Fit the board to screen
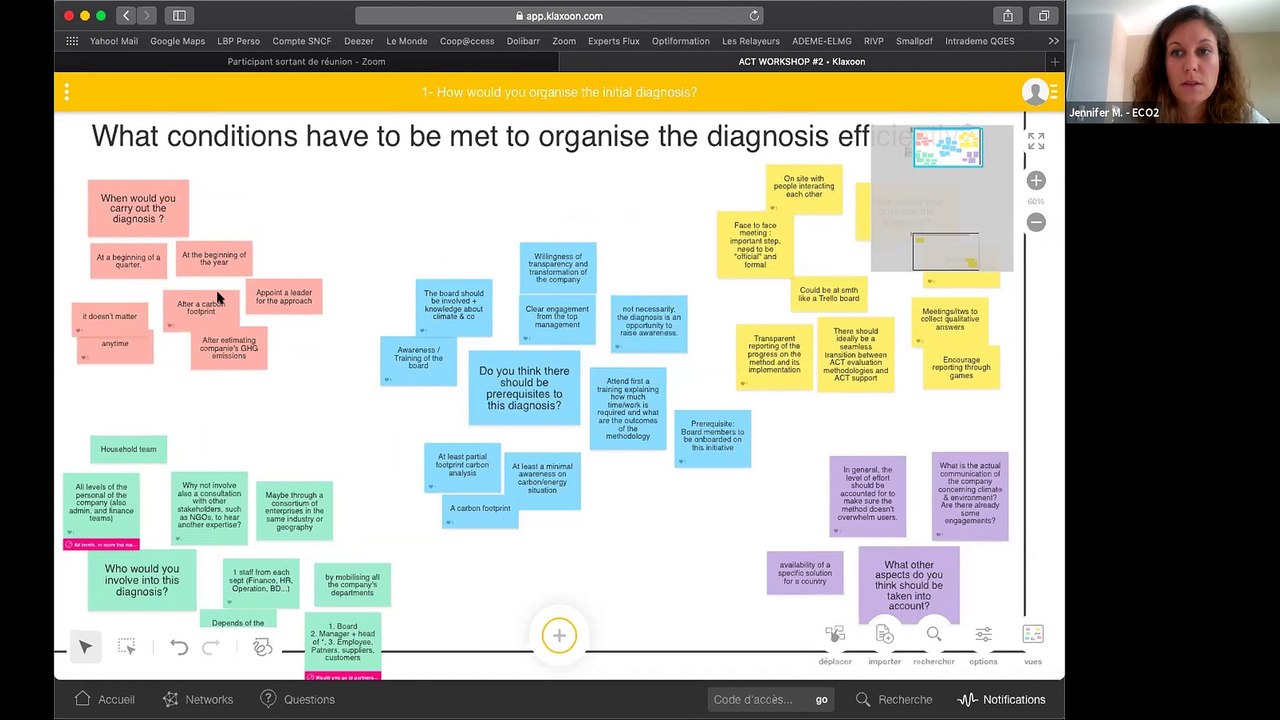Viewport: 1280px width, 720px height. tap(1036, 143)
